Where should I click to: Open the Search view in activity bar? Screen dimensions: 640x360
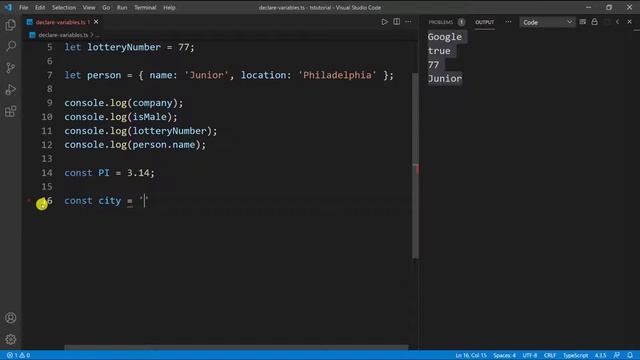(11, 46)
